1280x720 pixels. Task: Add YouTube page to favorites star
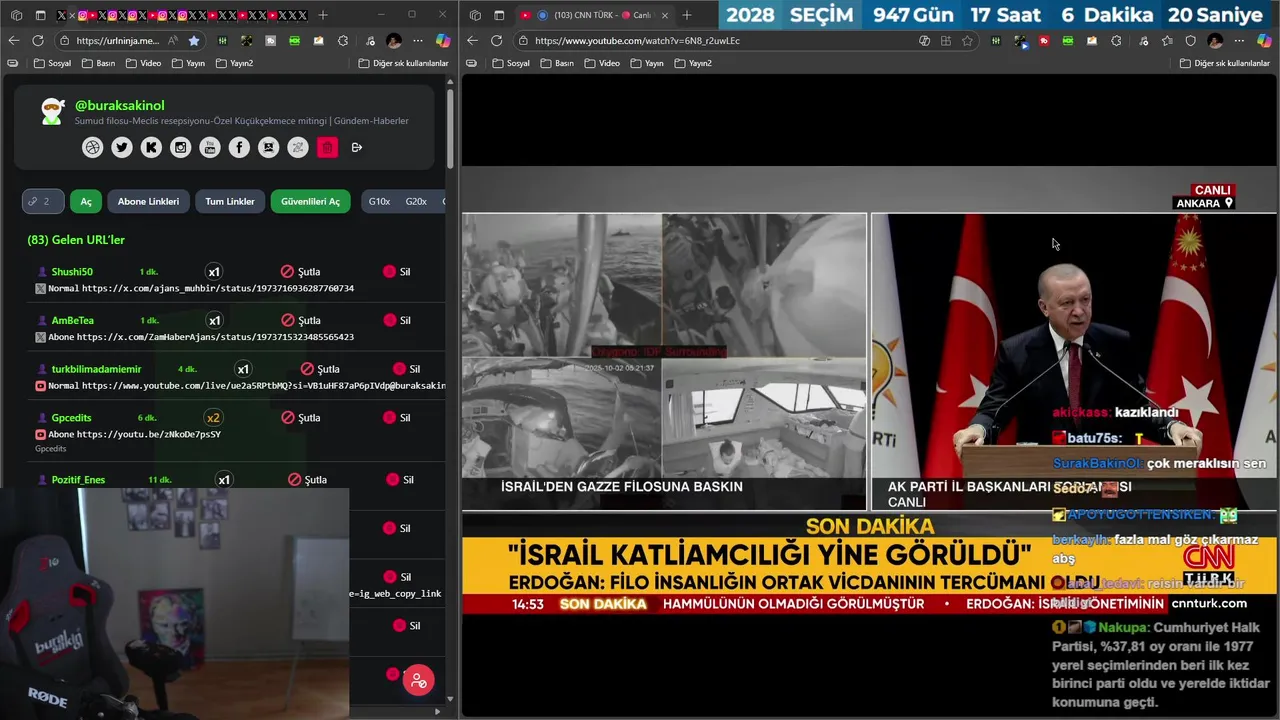click(967, 40)
